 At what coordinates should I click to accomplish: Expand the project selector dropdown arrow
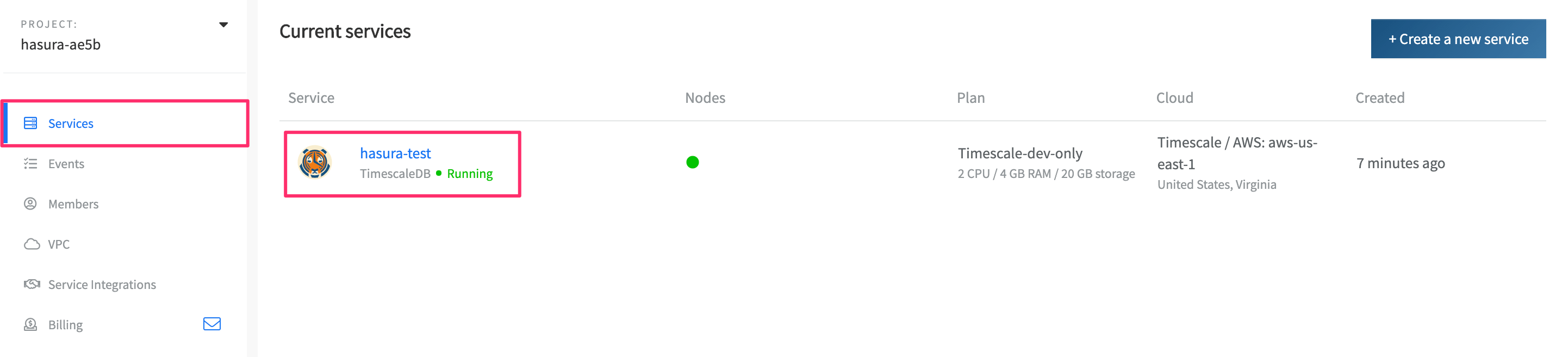tap(223, 25)
